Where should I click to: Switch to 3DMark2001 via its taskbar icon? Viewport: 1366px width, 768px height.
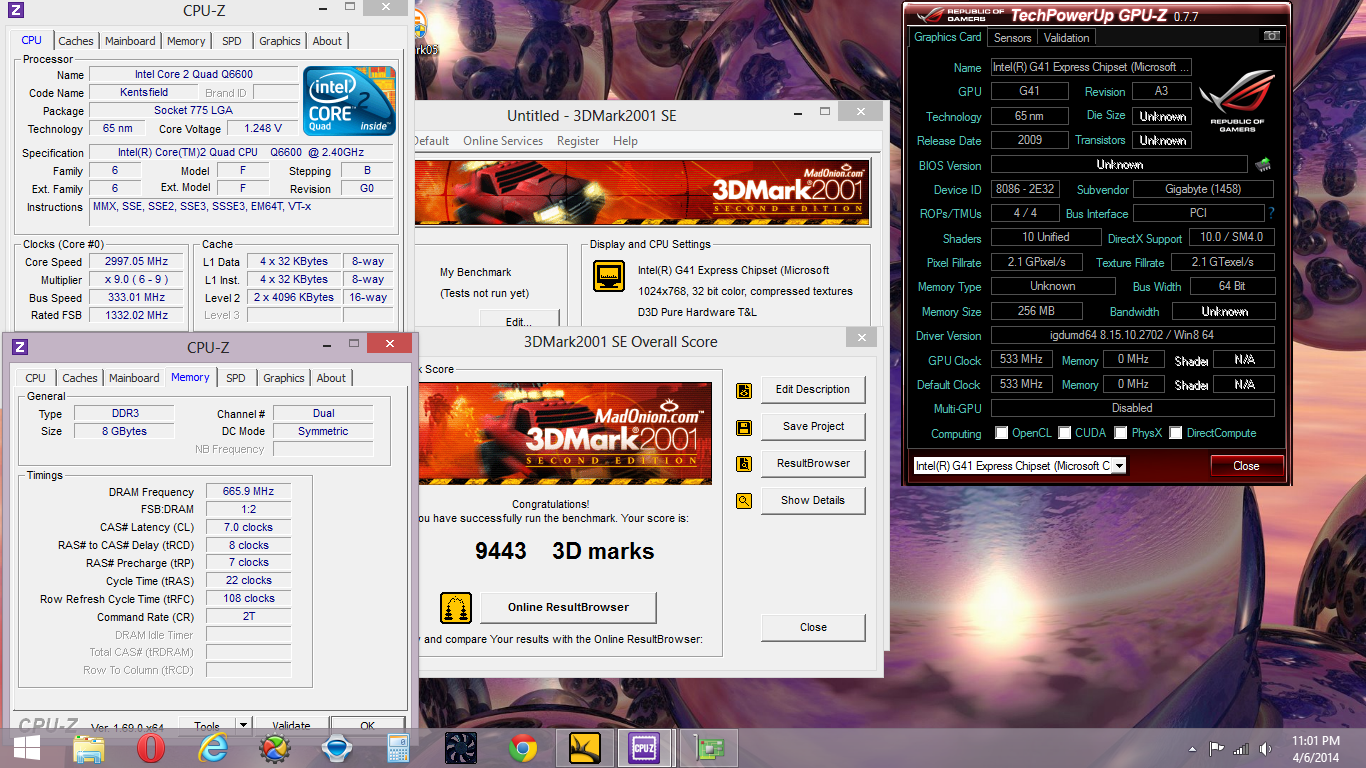pyautogui.click(x=584, y=748)
